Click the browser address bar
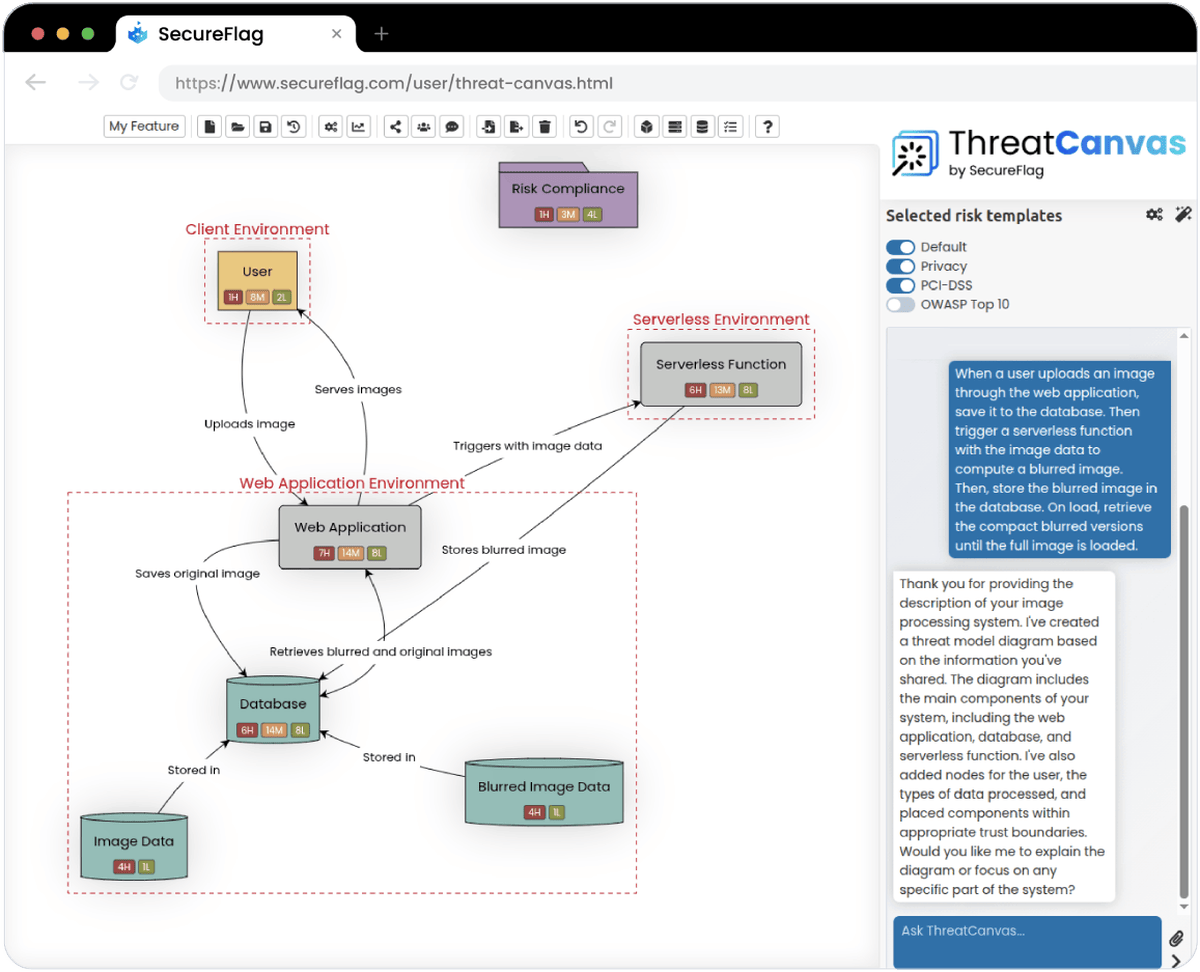This screenshot has height=972, width=1200. (x=680, y=84)
